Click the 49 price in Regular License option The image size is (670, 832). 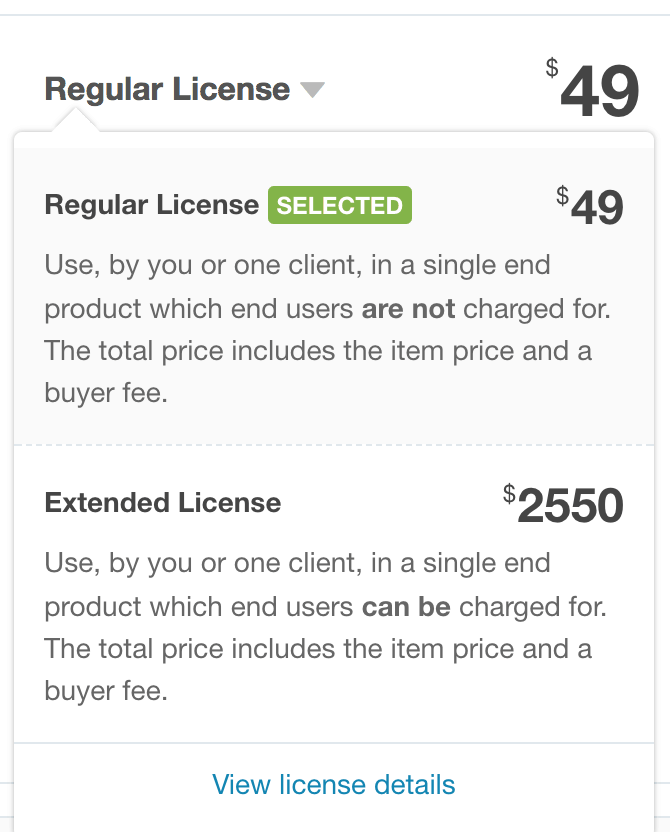point(597,208)
